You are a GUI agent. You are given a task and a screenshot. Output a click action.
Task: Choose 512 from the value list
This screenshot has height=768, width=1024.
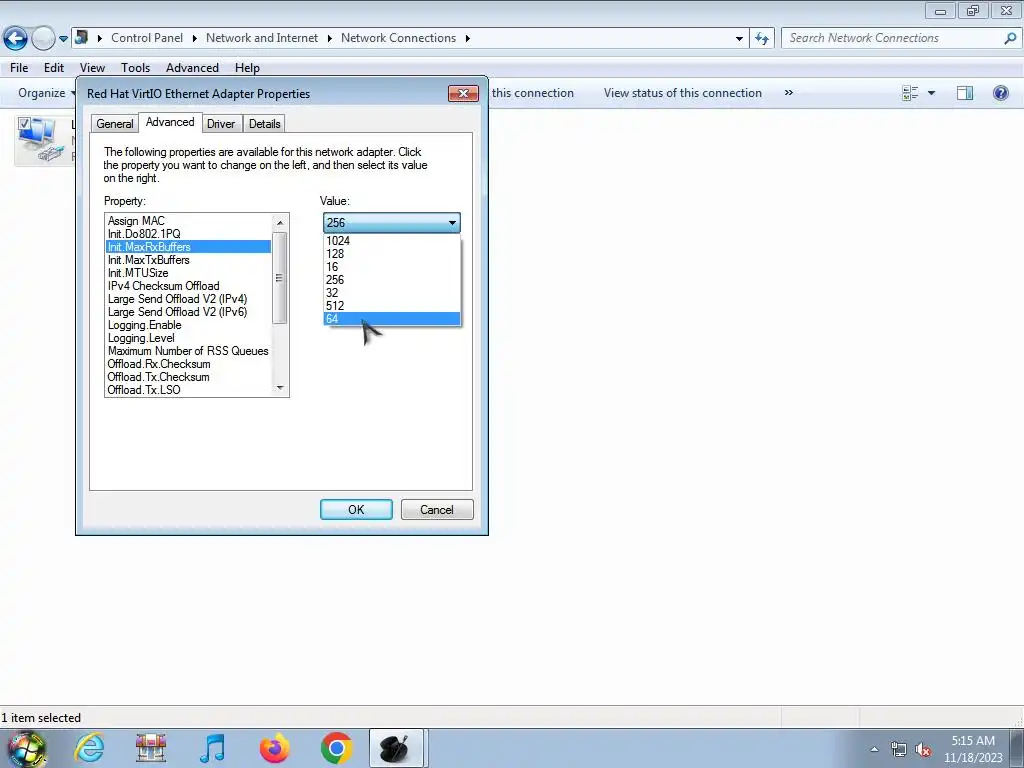point(392,306)
